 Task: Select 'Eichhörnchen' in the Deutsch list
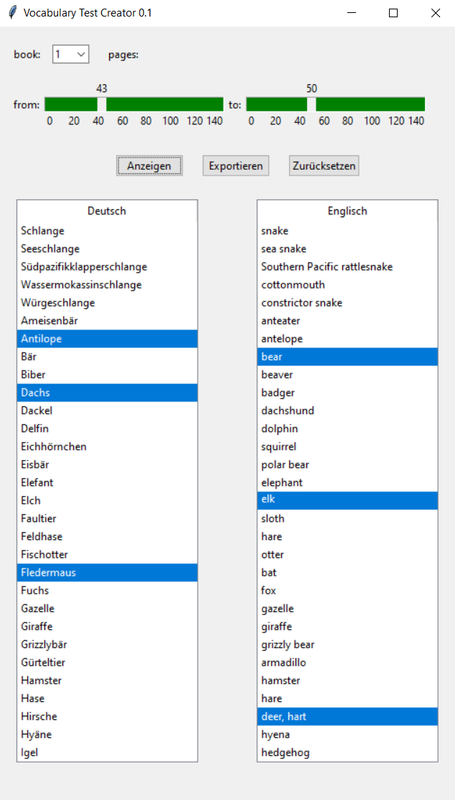pyautogui.click(x=107, y=446)
